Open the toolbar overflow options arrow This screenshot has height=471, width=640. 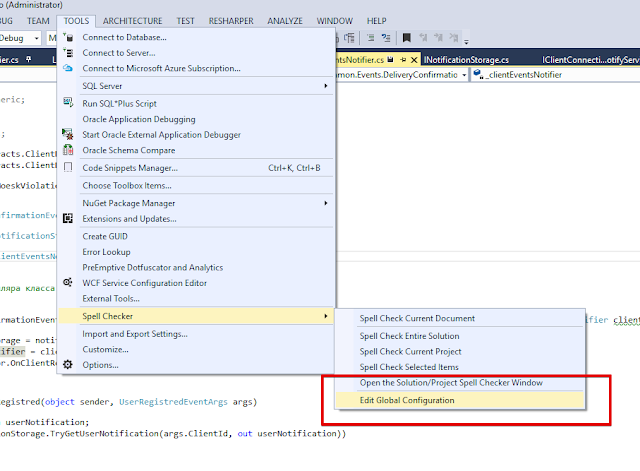click(x=466, y=41)
